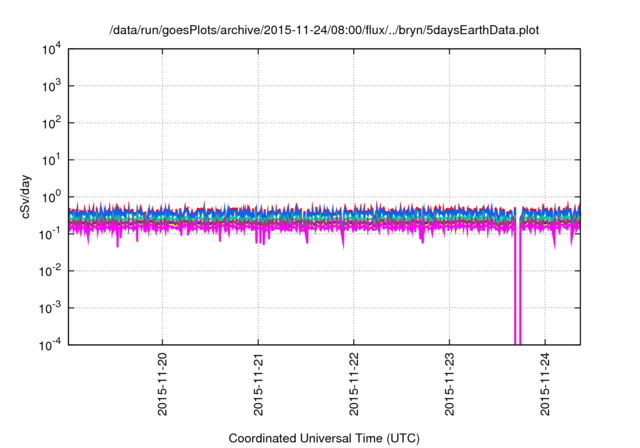Image resolution: width=640 pixels, height=448 pixels.
Task: Click the 10^-3 y-axis tick label
Action: click(50, 308)
